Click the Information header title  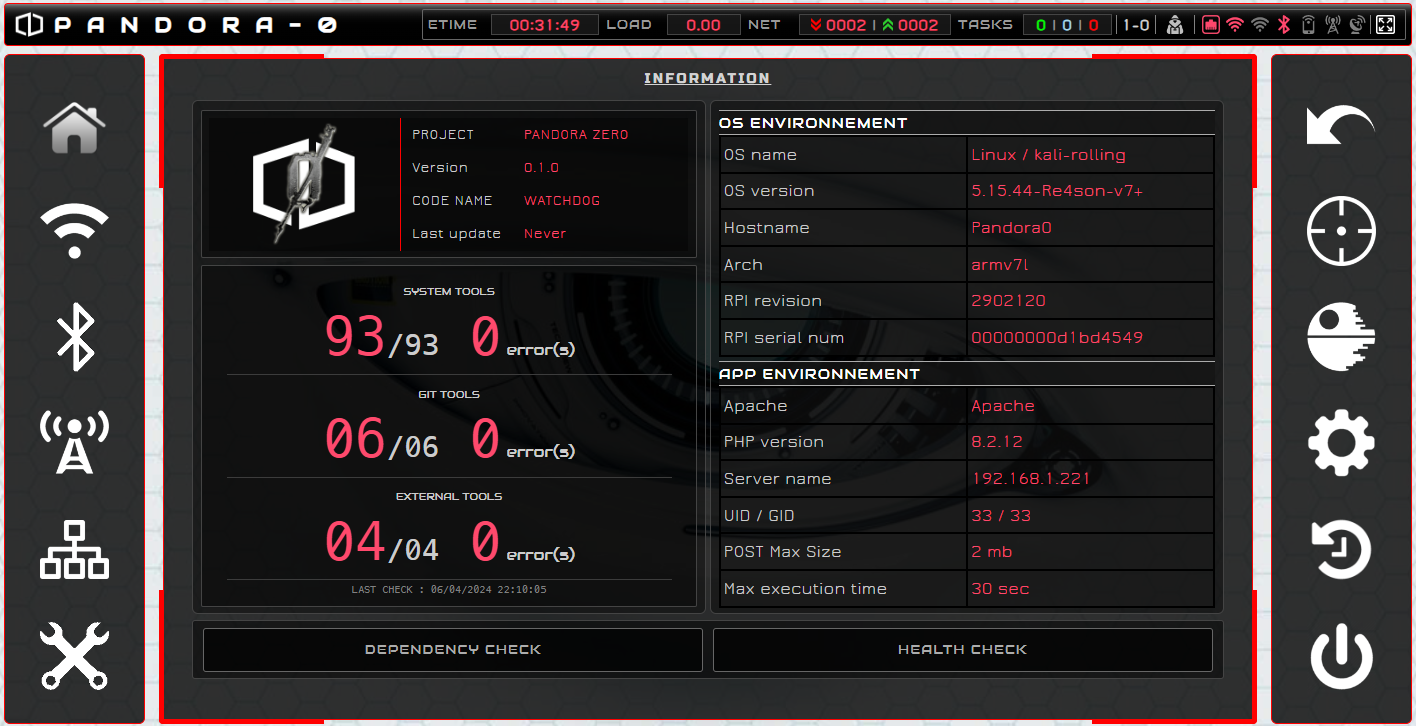pos(707,78)
